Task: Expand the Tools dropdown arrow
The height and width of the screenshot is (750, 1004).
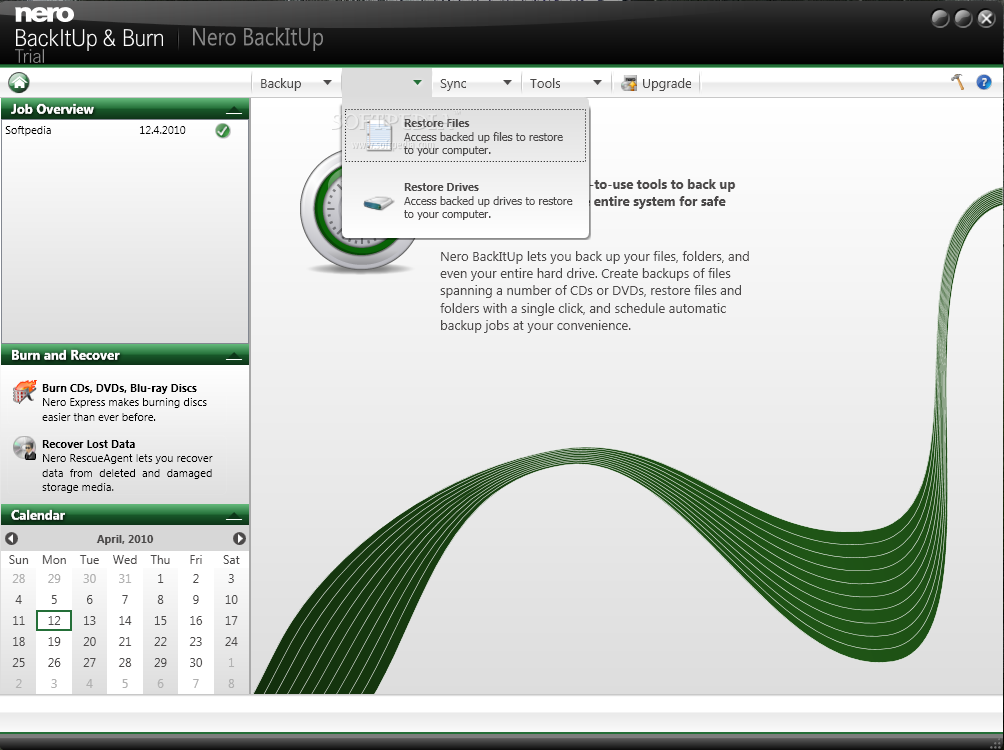Action: click(597, 83)
